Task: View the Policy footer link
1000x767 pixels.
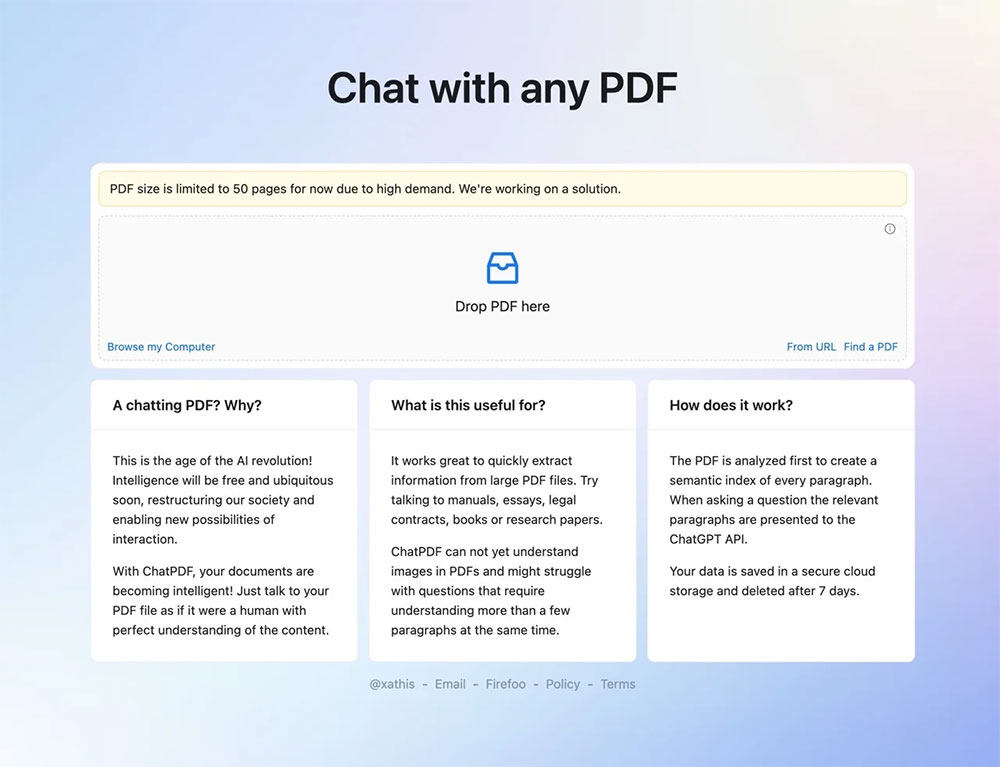Action: coord(562,684)
